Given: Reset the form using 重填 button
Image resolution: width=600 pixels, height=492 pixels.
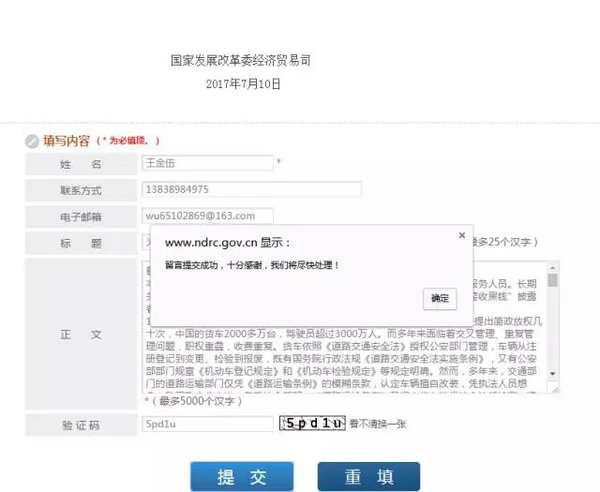Looking at the screenshot, I should click(x=368, y=477).
